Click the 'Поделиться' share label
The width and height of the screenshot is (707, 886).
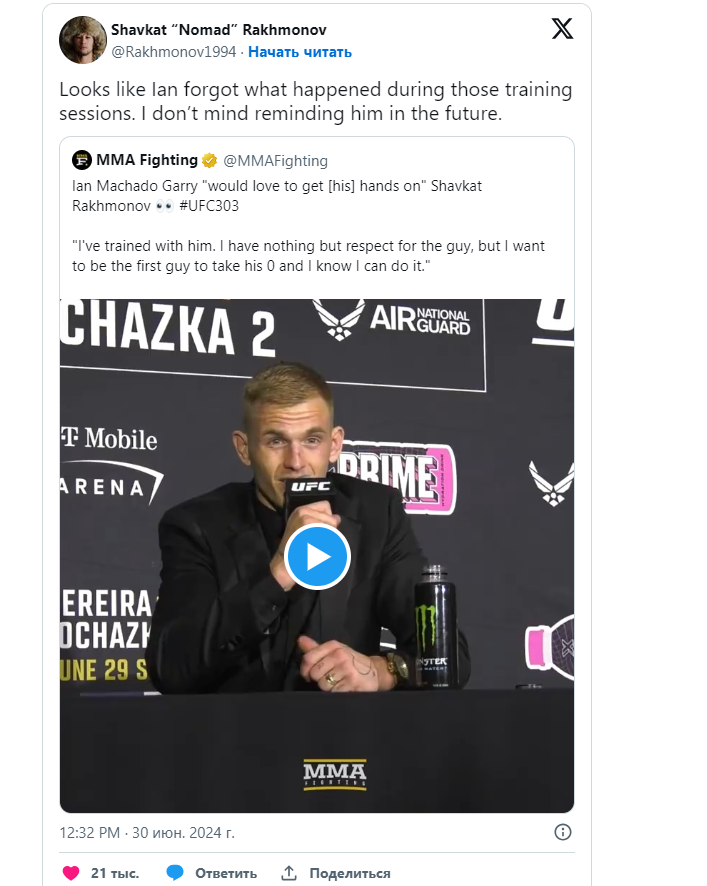[349, 873]
